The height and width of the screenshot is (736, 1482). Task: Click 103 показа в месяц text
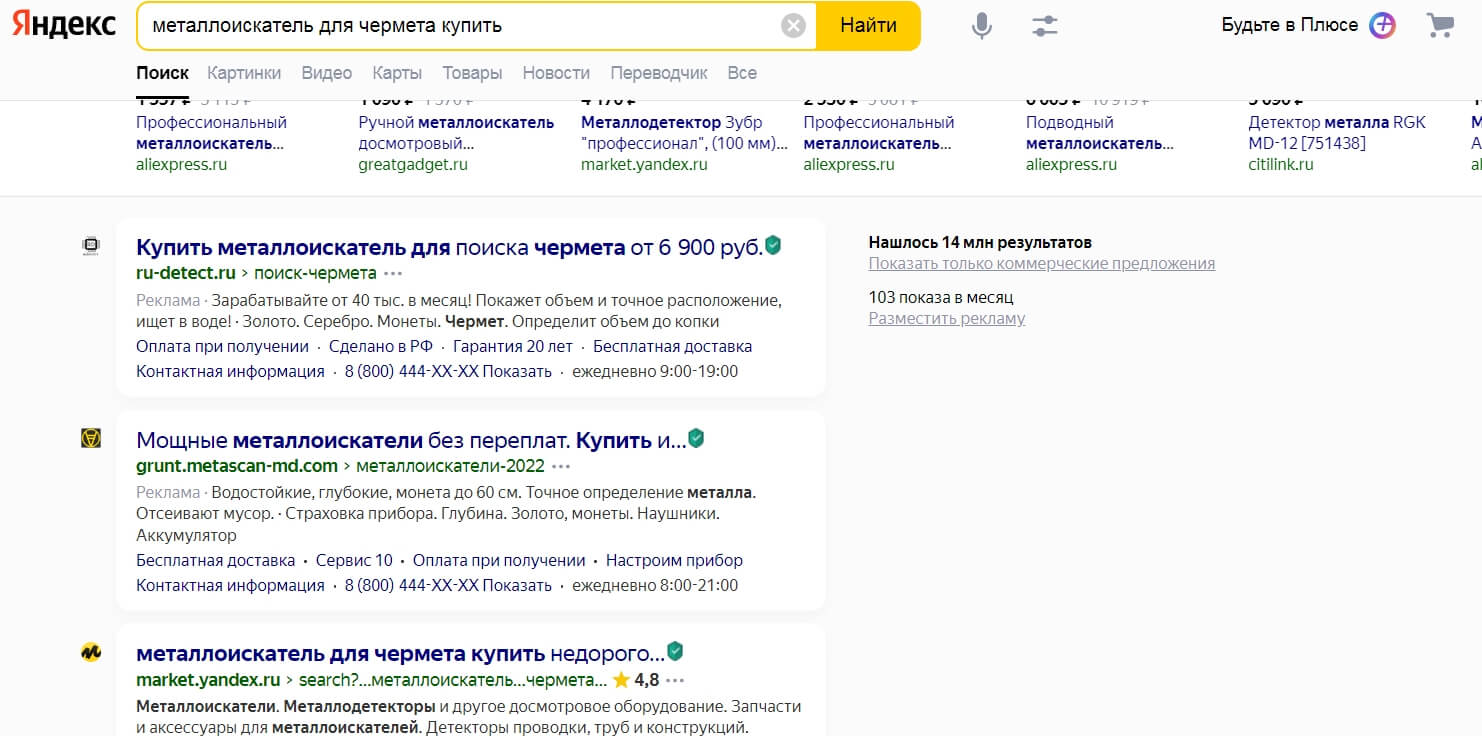pyautogui.click(x=941, y=298)
